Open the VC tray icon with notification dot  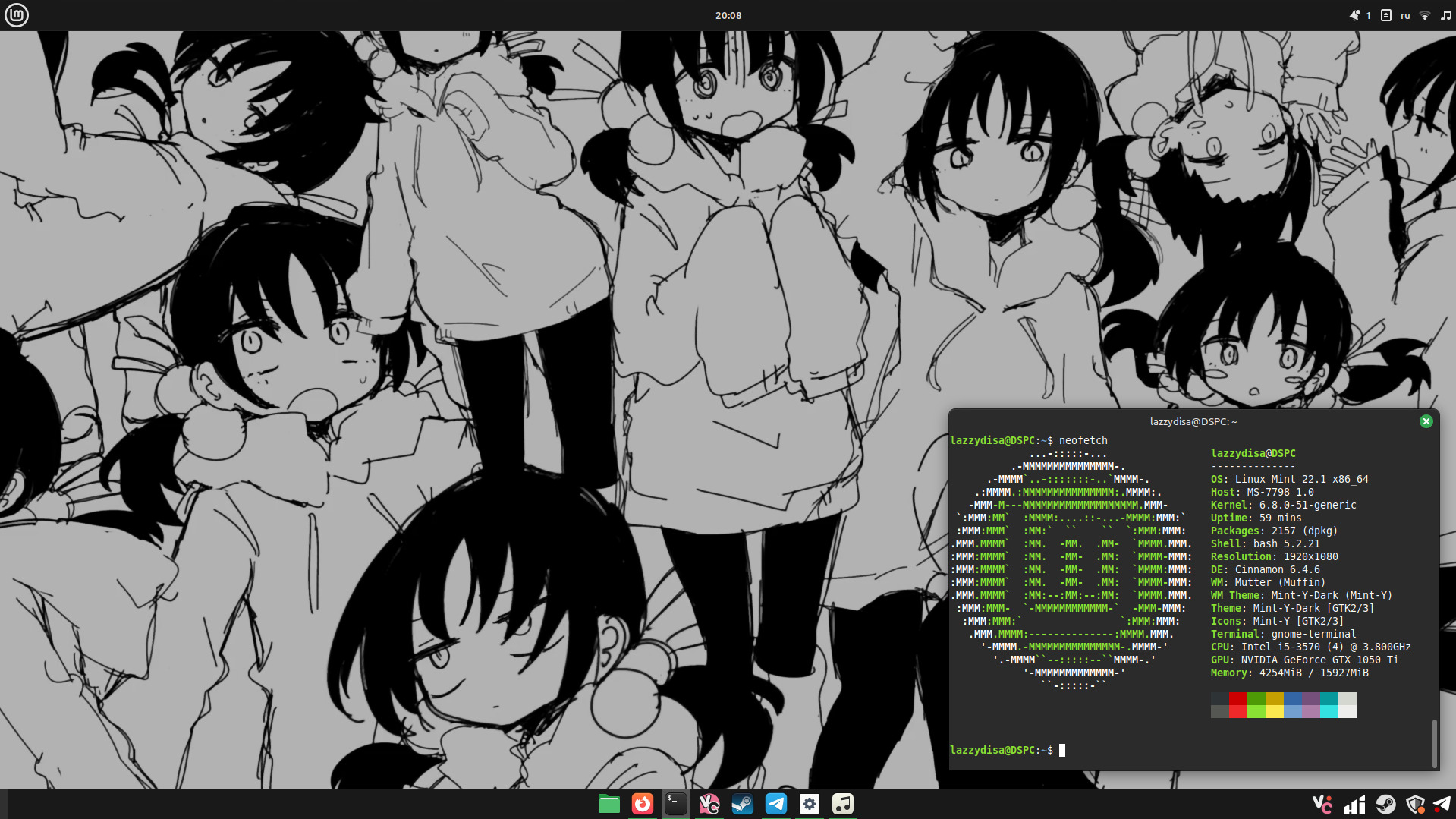[1322, 805]
